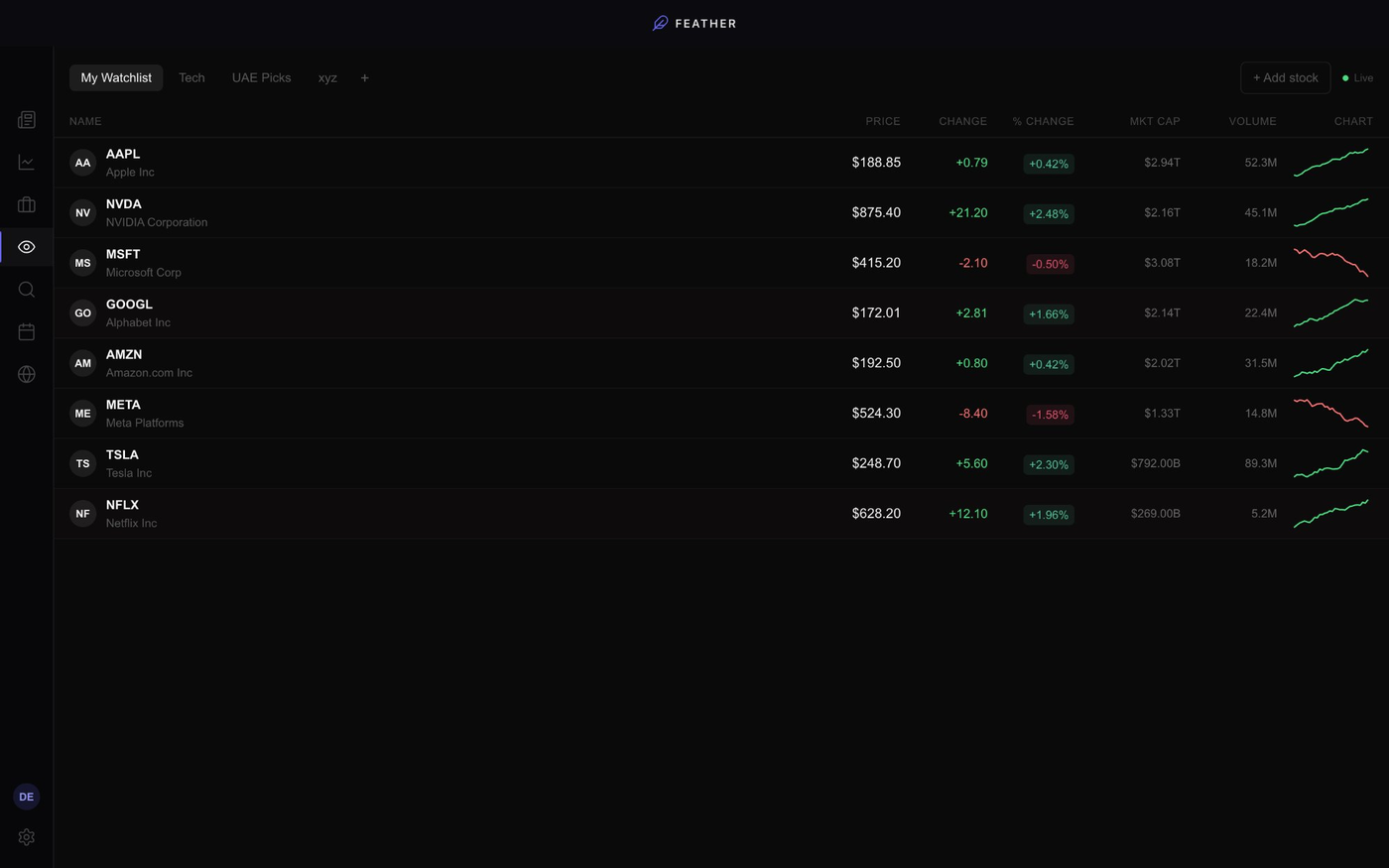Open the UAE Picks watchlist
Viewport: 1389px width, 868px height.
261,77
